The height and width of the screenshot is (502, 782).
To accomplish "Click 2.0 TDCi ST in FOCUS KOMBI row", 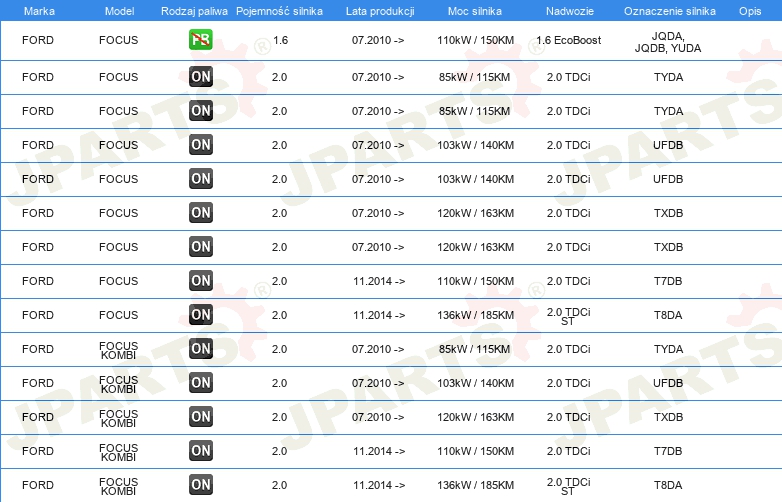I will click(x=569, y=486).
